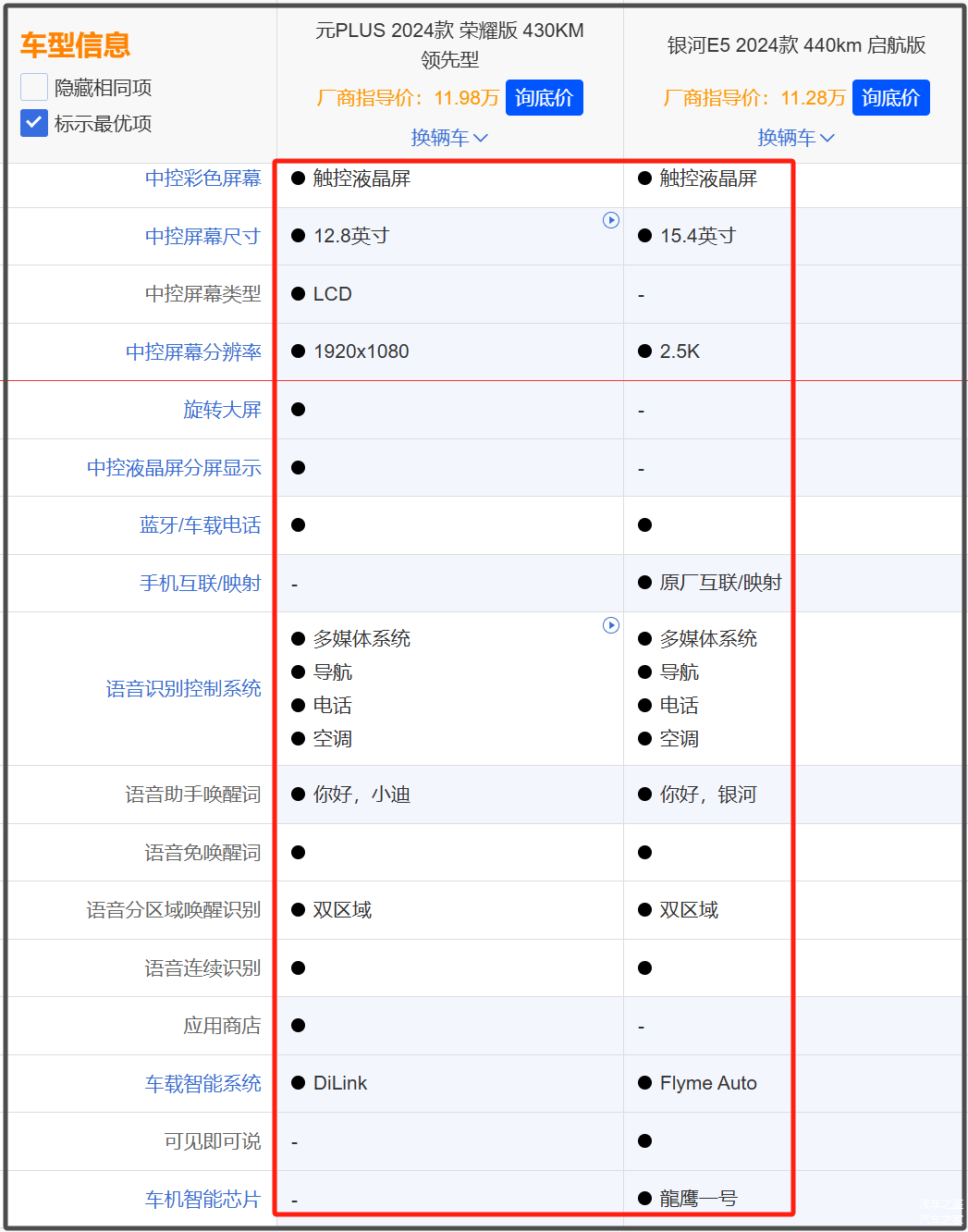
Task: Open the 手机互联/映射 parameter link
Action: 200,584
